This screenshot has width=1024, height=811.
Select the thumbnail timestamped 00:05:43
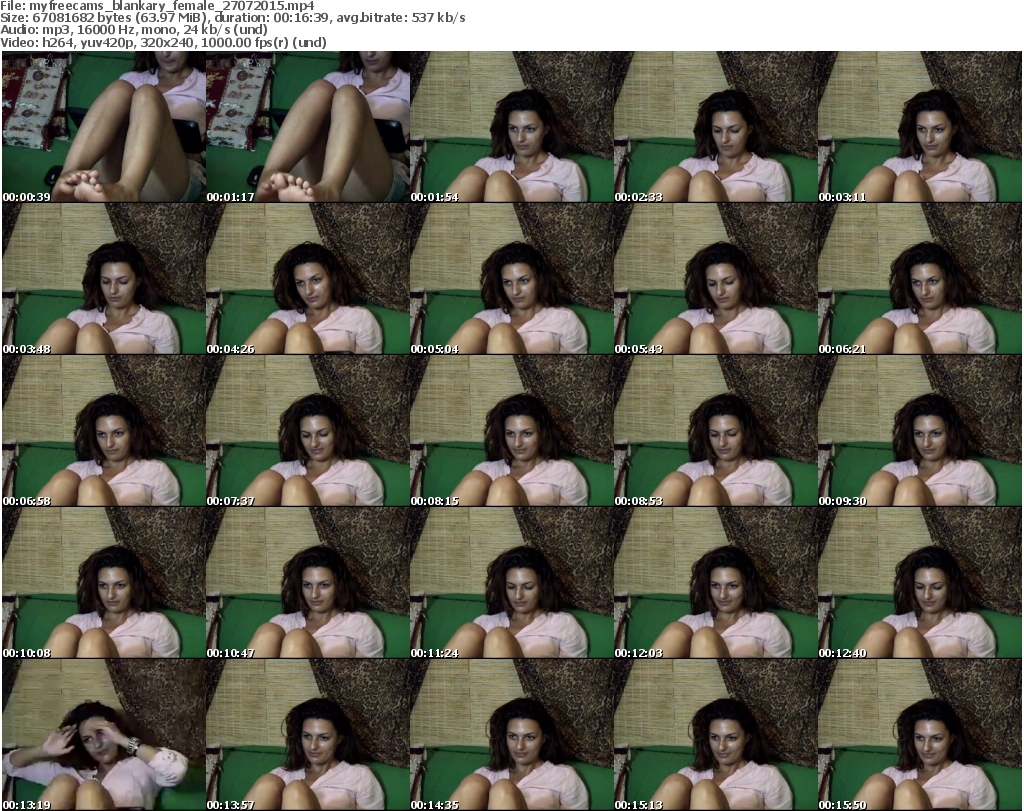716,279
